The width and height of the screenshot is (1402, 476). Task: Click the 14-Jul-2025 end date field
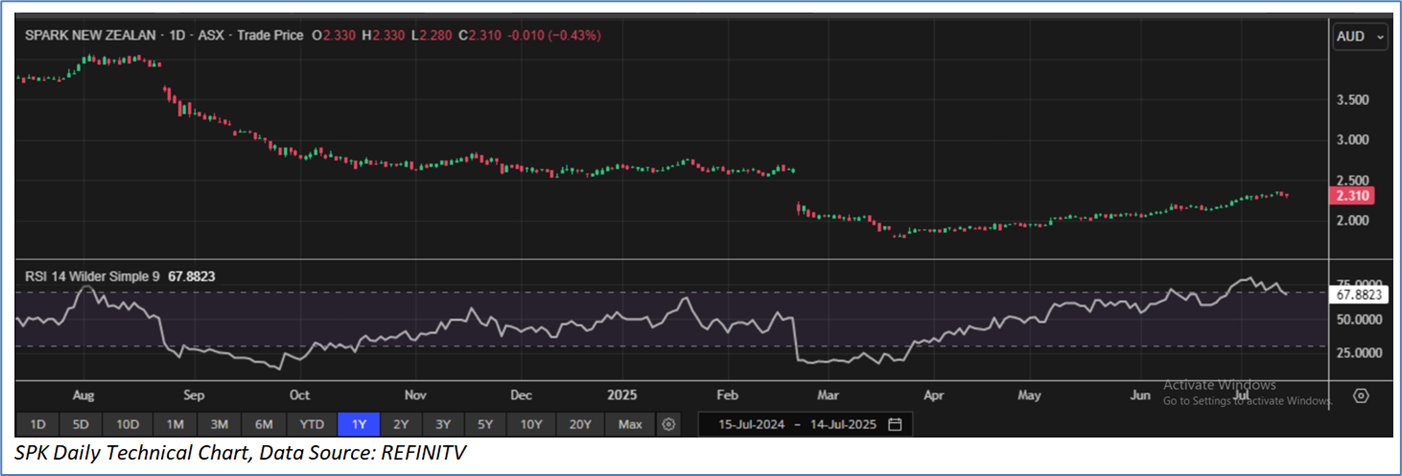[x=840, y=424]
